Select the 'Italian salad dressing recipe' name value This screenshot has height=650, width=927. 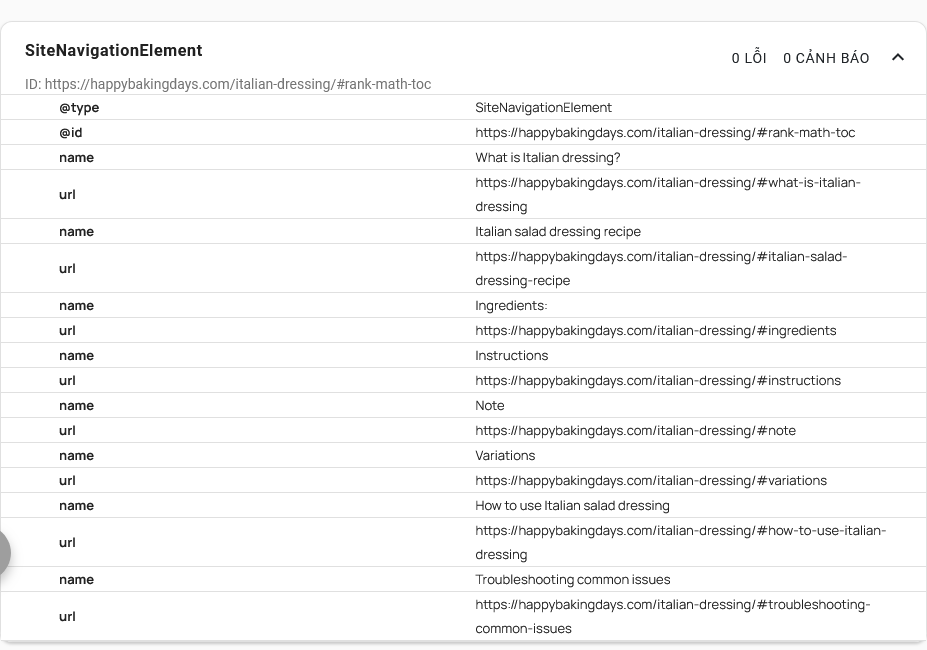click(557, 231)
